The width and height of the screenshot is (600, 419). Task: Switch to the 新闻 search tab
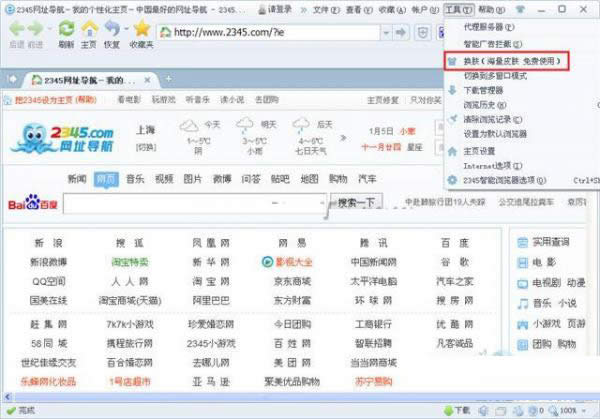(x=77, y=179)
